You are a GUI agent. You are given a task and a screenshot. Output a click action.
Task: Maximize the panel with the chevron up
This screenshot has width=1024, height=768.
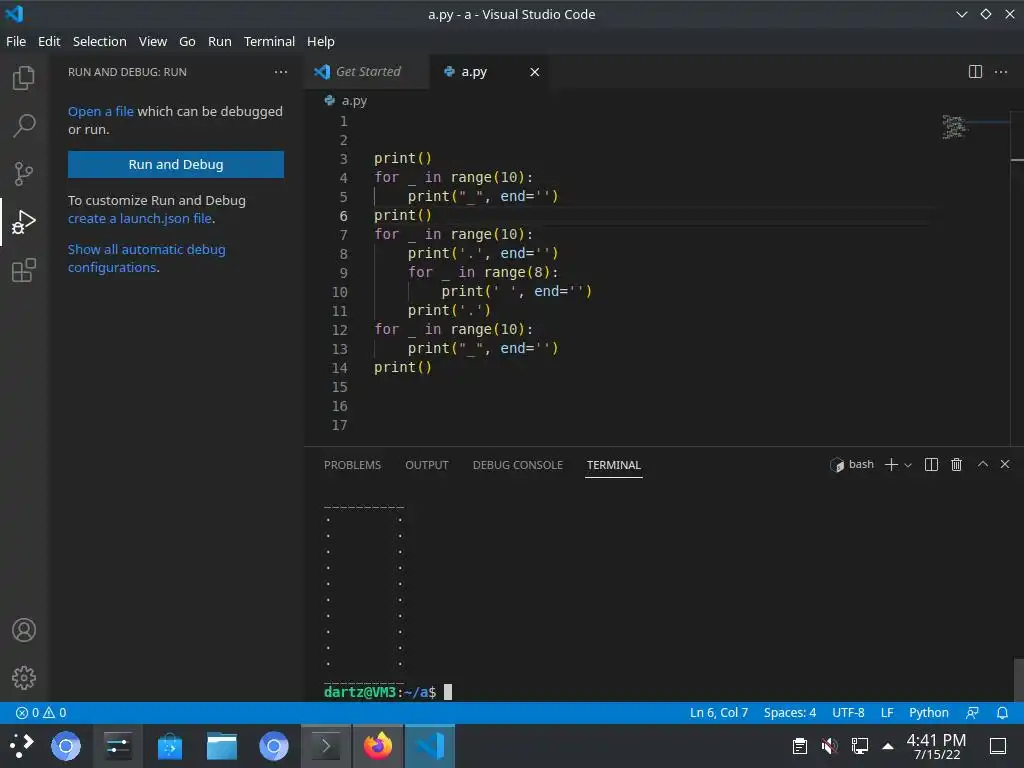[x=982, y=464]
